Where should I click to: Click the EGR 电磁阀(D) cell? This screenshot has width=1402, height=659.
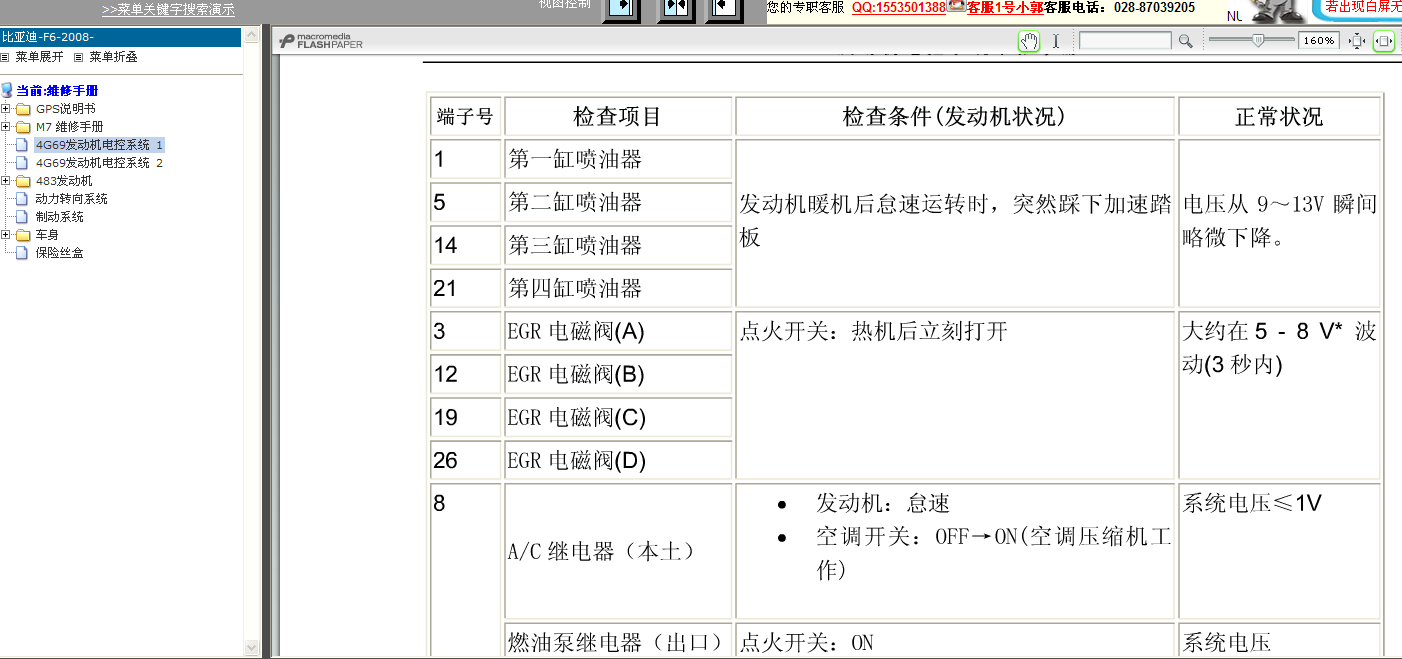click(618, 460)
